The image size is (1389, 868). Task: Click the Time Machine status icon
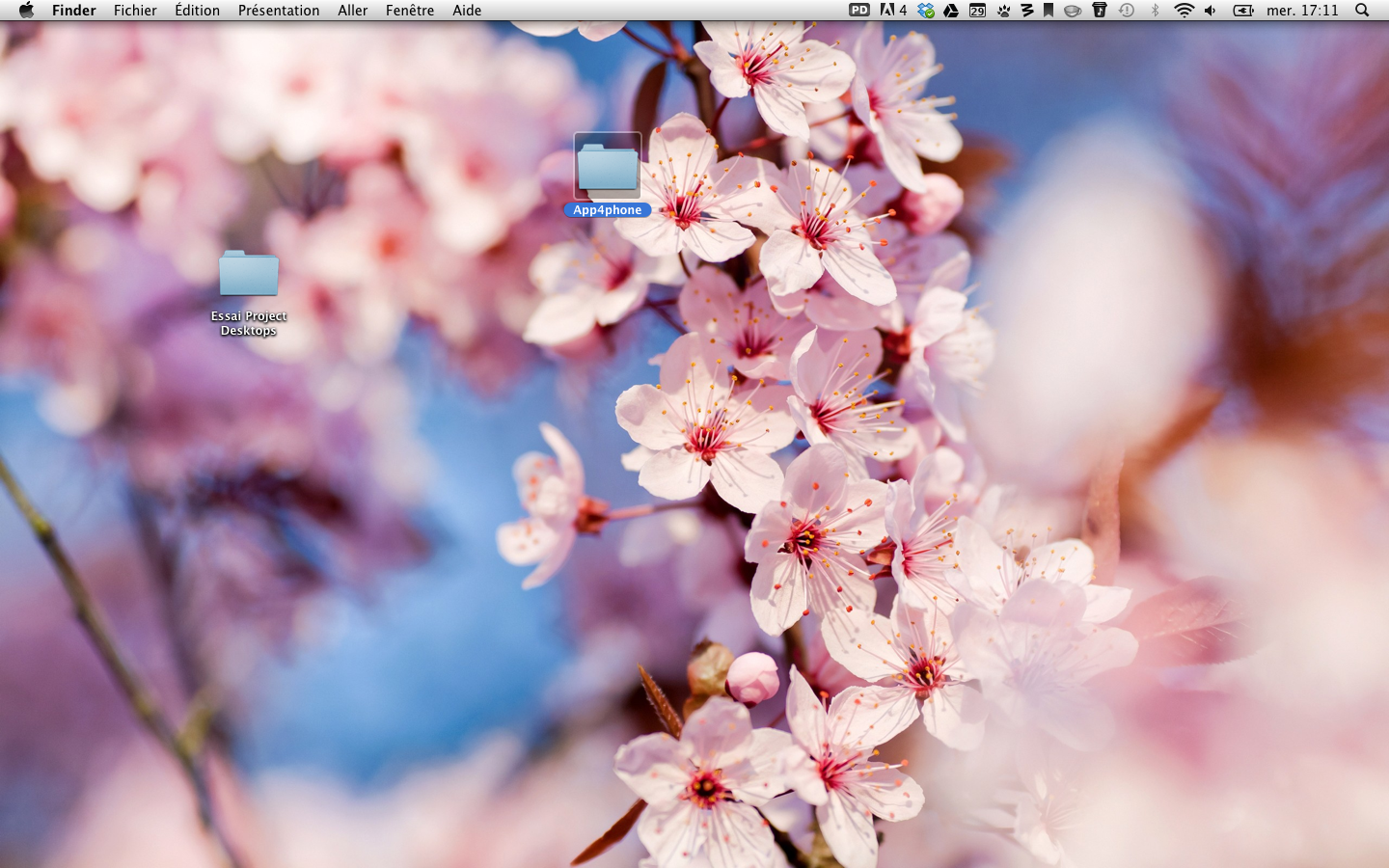[x=1127, y=11]
